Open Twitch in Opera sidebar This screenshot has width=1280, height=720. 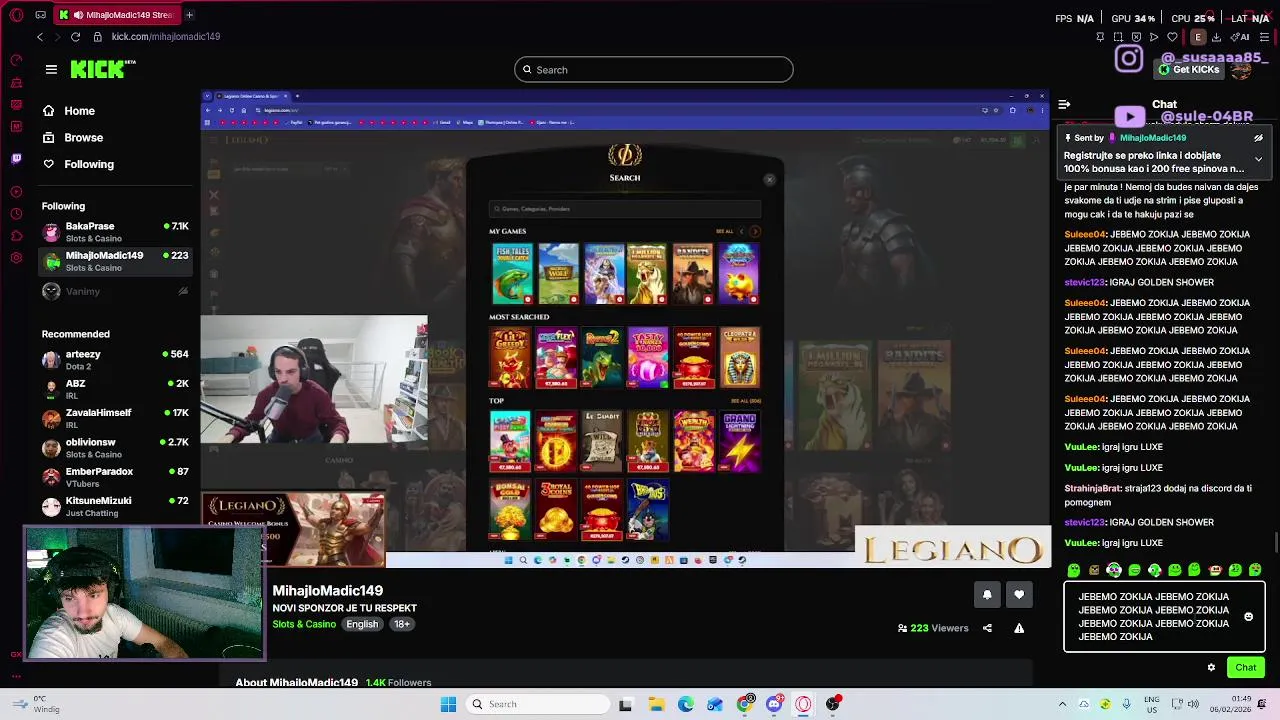(16, 158)
